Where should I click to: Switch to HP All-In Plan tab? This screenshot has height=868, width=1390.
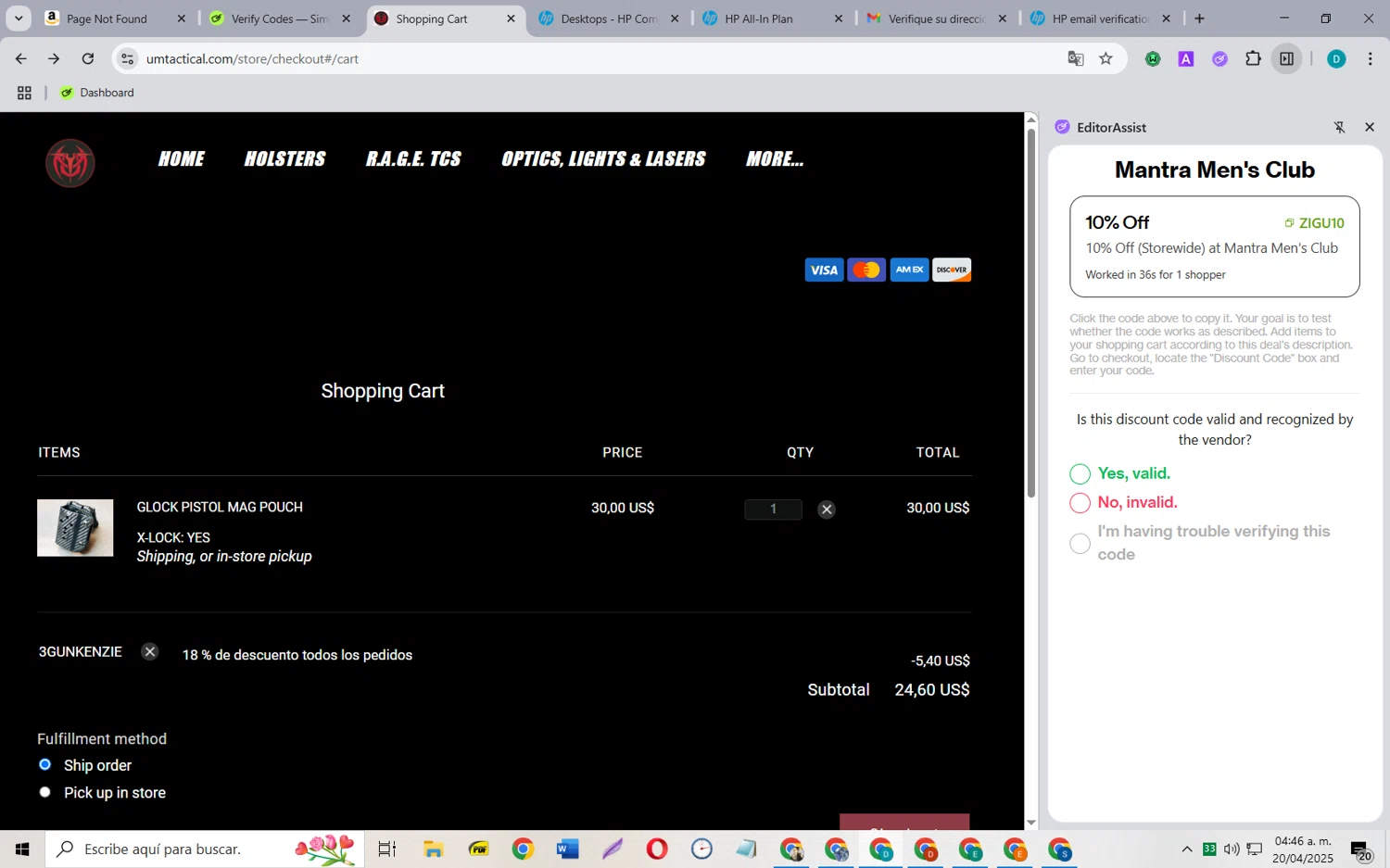(773, 19)
